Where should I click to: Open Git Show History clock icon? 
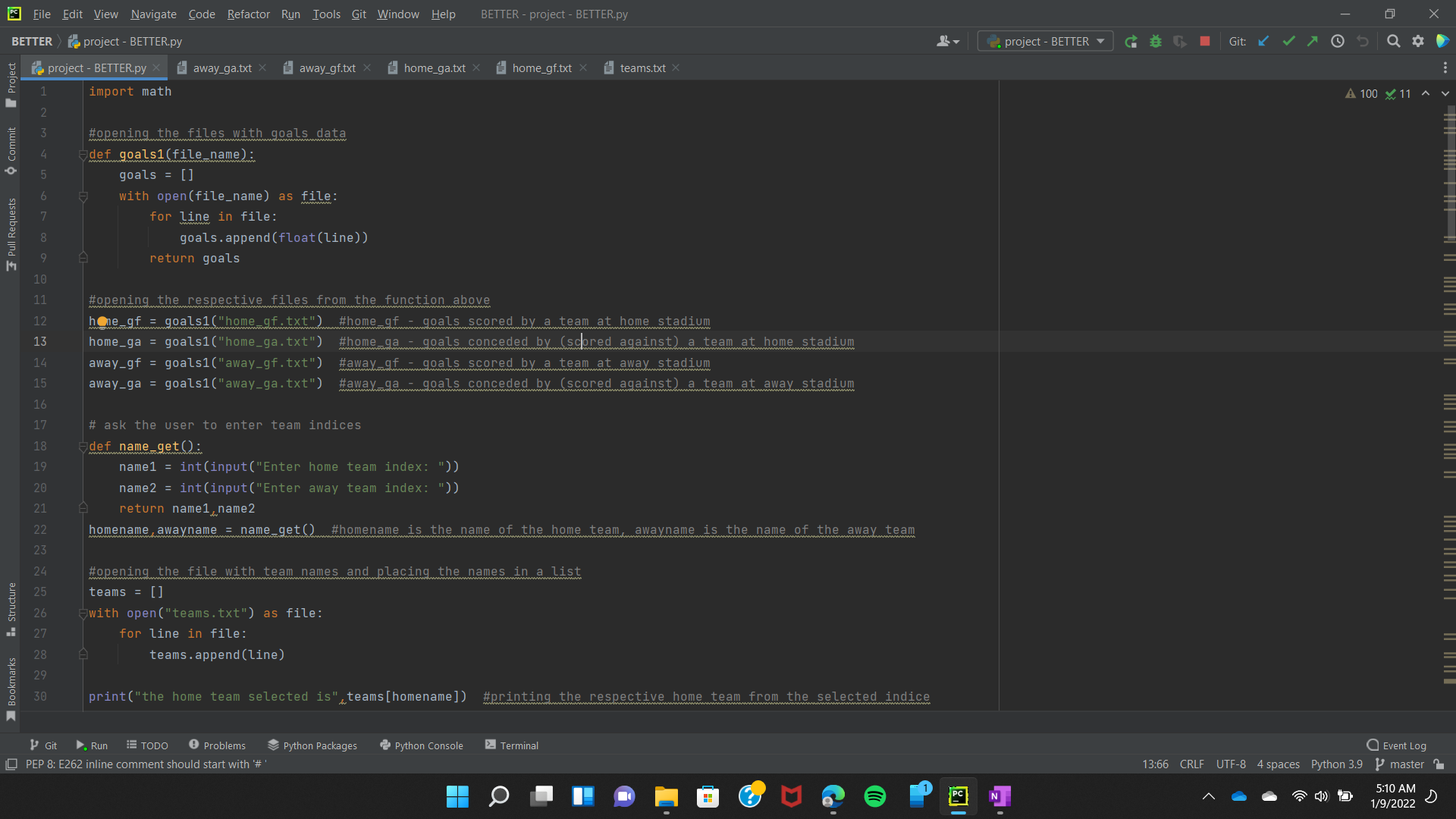pyautogui.click(x=1338, y=42)
